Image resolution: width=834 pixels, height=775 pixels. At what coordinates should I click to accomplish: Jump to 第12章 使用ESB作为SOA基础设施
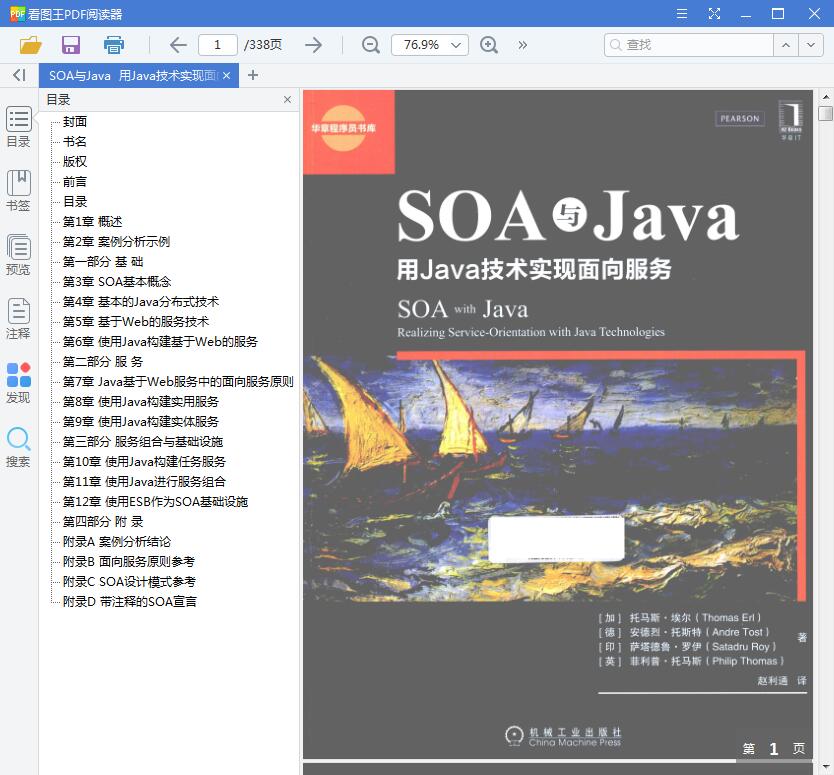pos(155,502)
